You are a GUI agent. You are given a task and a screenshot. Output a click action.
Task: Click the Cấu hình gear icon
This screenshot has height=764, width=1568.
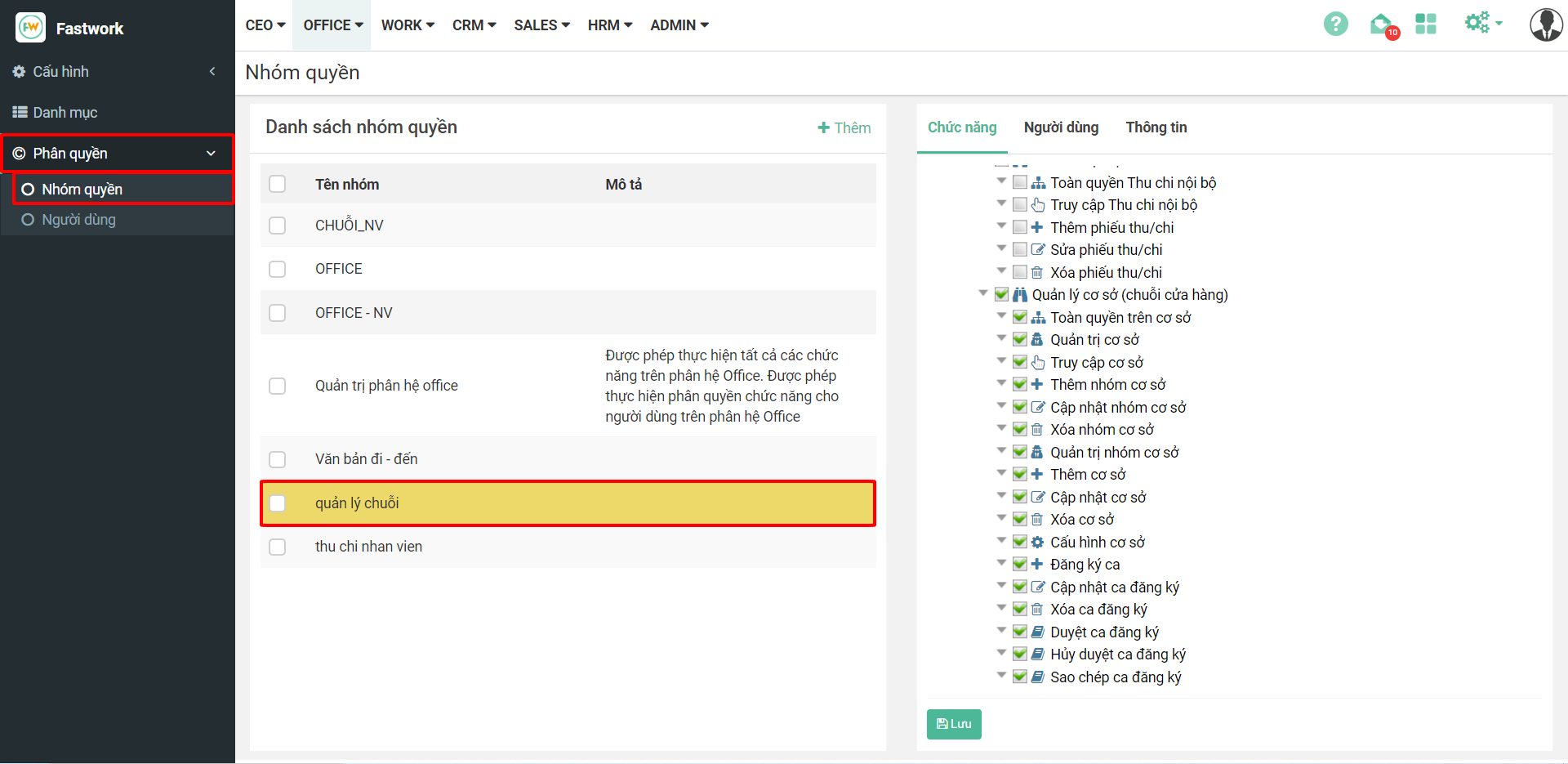click(20, 72)
